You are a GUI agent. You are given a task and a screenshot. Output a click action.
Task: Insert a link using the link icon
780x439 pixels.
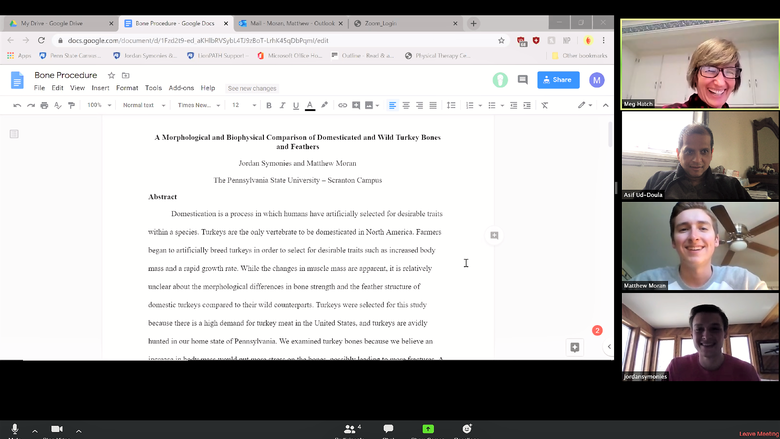point(342,105)
